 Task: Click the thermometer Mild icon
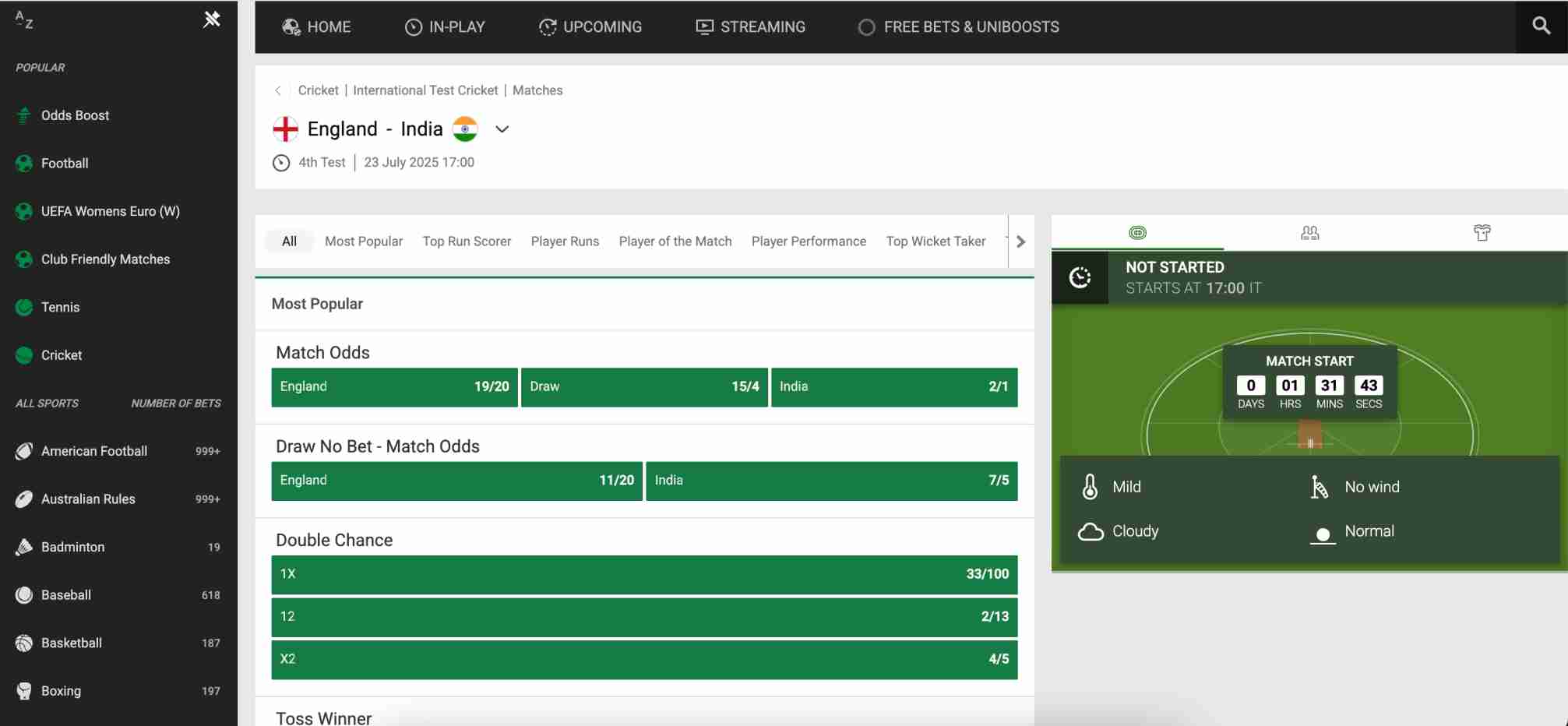pos(1090,487)
